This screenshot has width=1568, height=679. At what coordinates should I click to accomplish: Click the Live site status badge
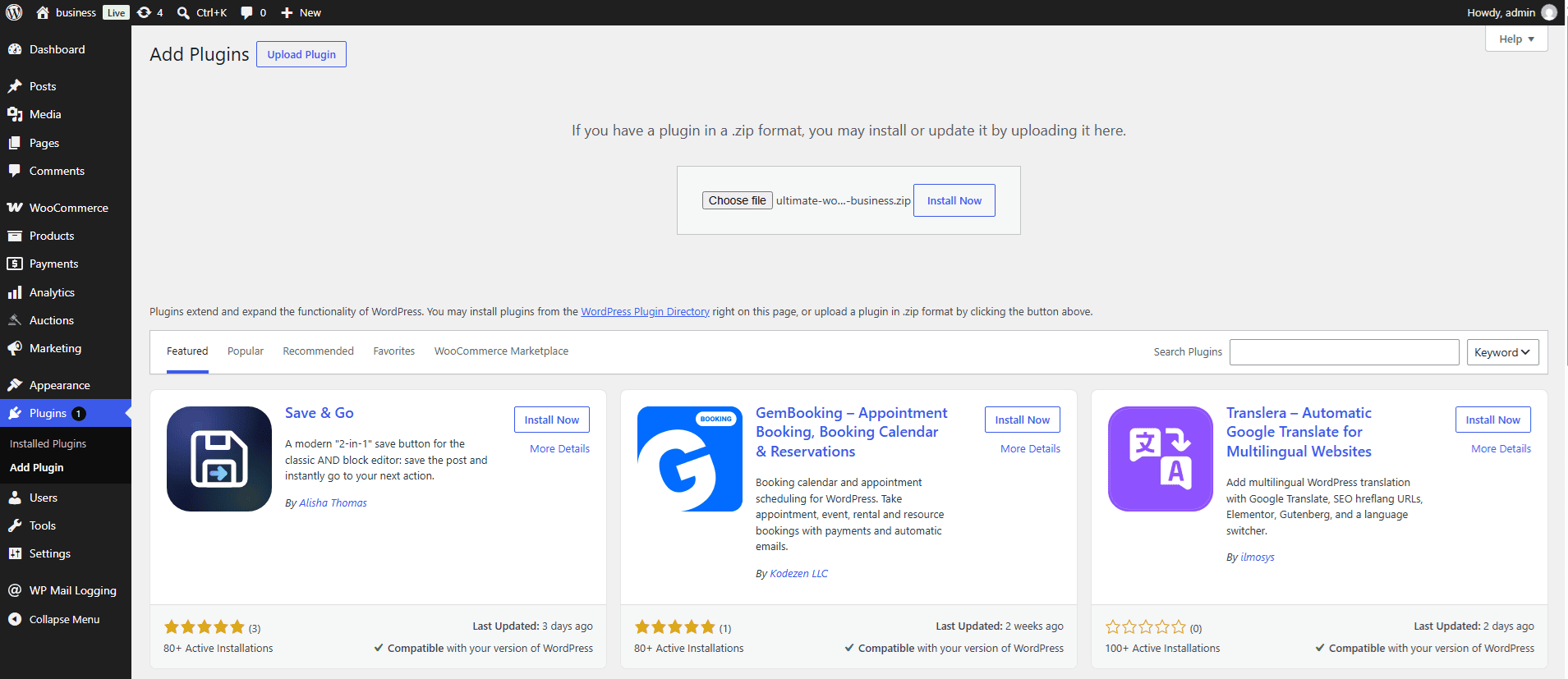point(116,12)
